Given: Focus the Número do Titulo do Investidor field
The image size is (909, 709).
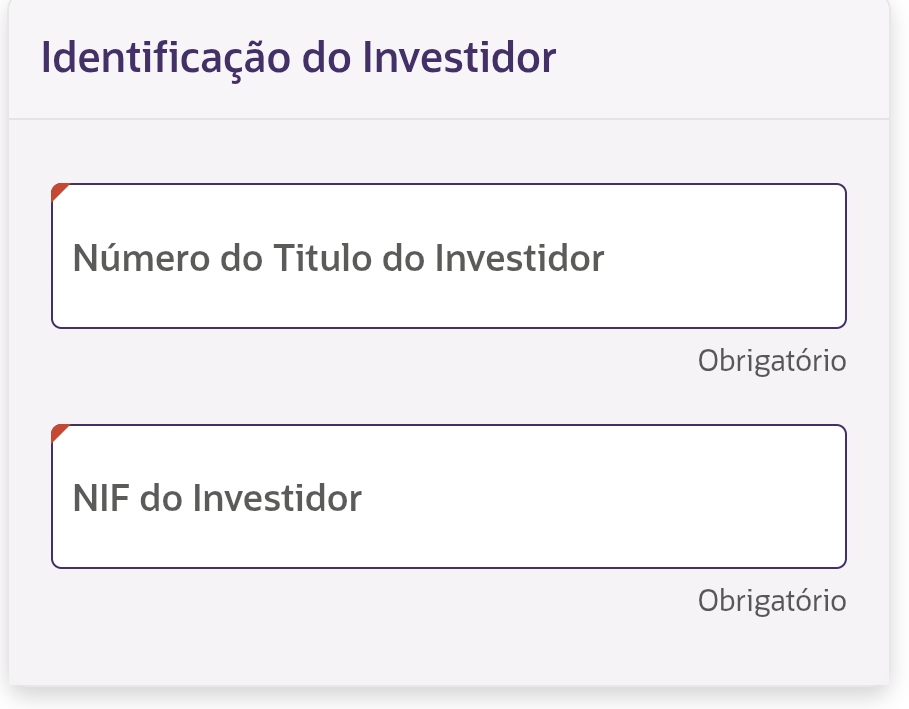Looking at the screenshot, I should (448, 256).
